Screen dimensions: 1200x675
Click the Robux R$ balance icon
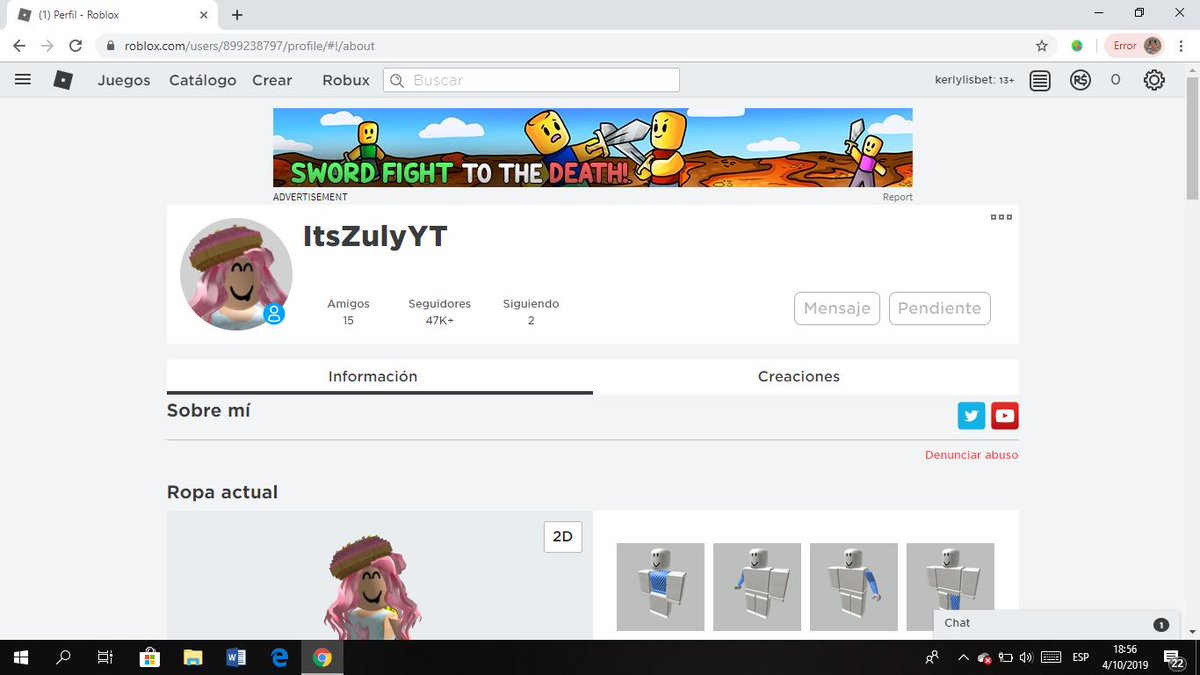[x=1080, y=81]
